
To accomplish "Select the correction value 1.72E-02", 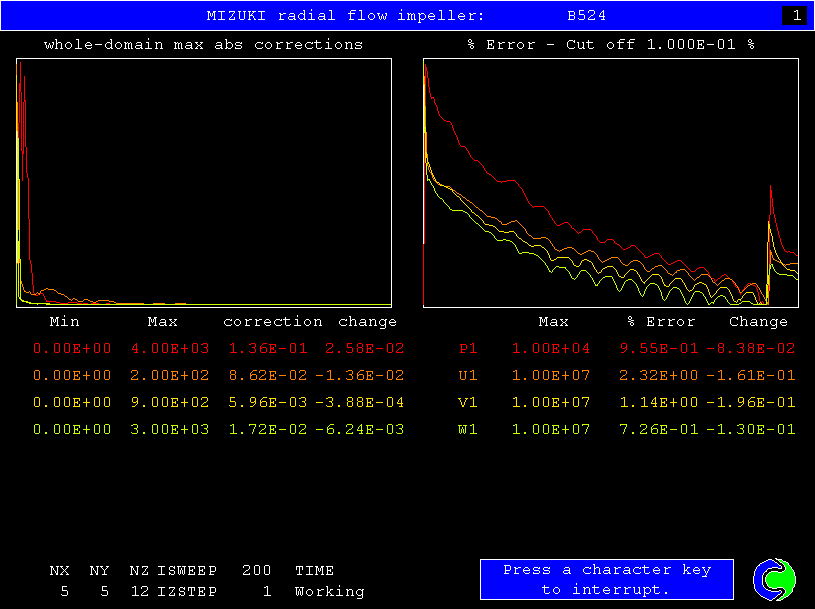I will pos(268,429).
